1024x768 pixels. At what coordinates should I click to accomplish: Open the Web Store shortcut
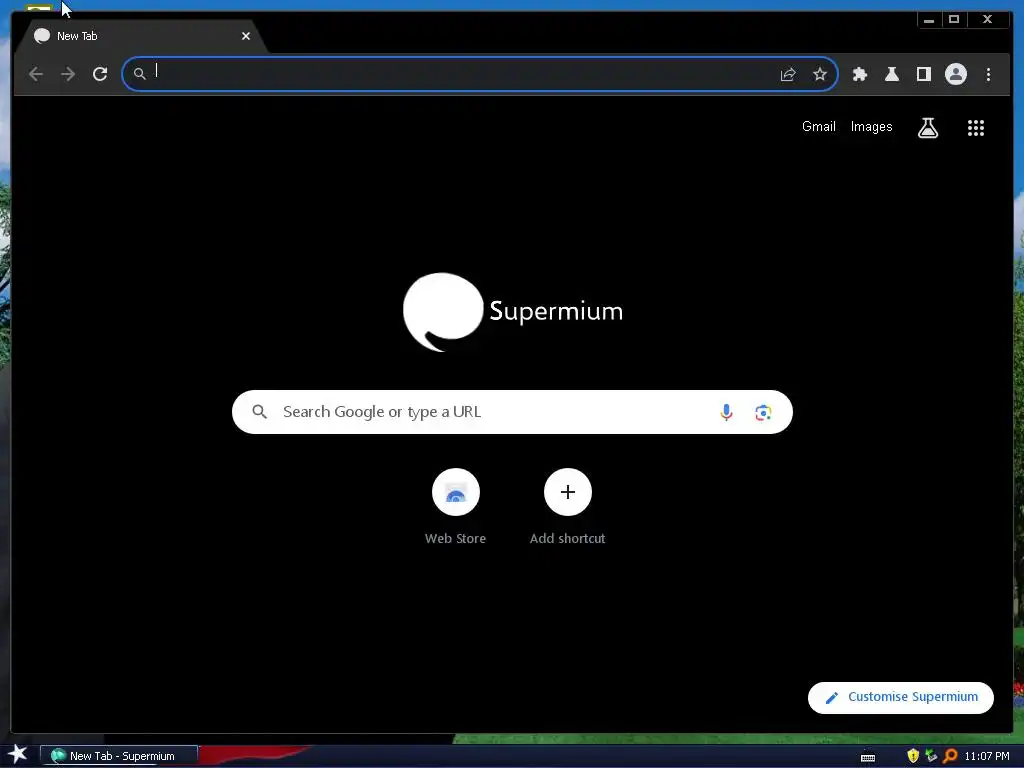455,507
